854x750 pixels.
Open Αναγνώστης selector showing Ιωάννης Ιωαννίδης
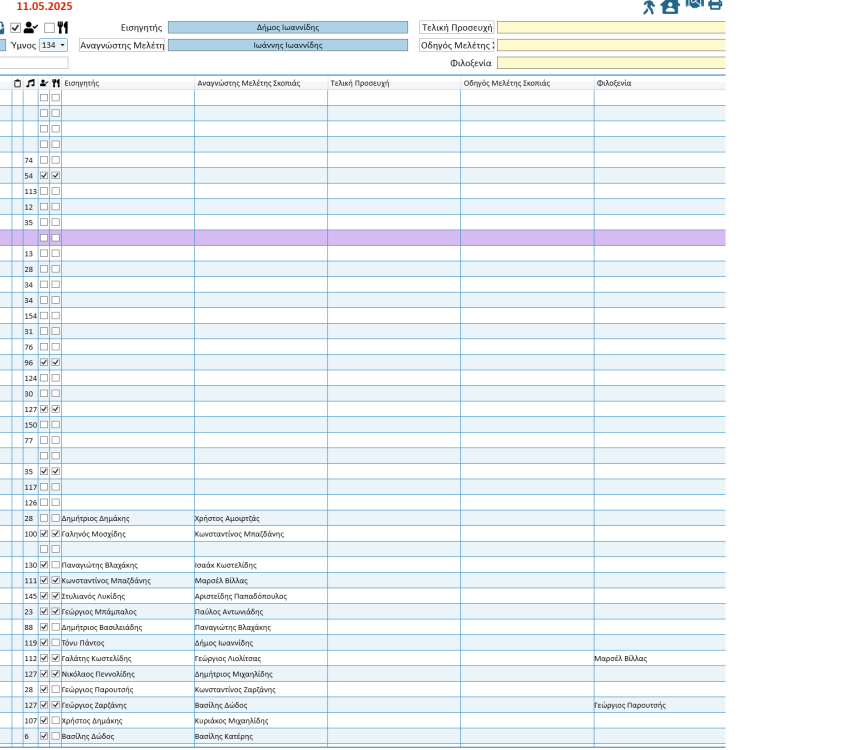288,45
